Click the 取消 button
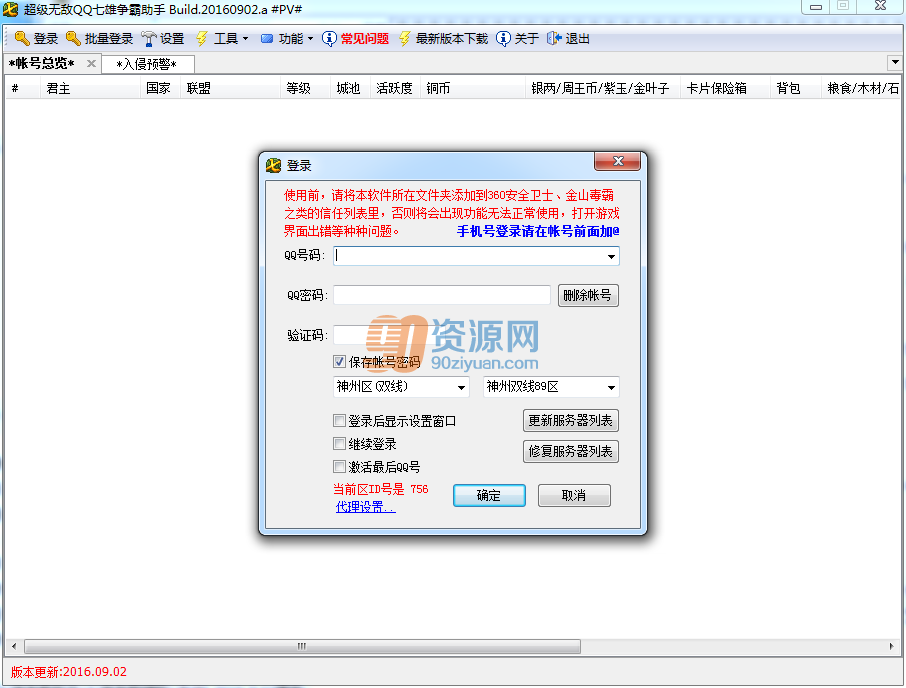This screenshot has height=688, width=906. point(574,495)
